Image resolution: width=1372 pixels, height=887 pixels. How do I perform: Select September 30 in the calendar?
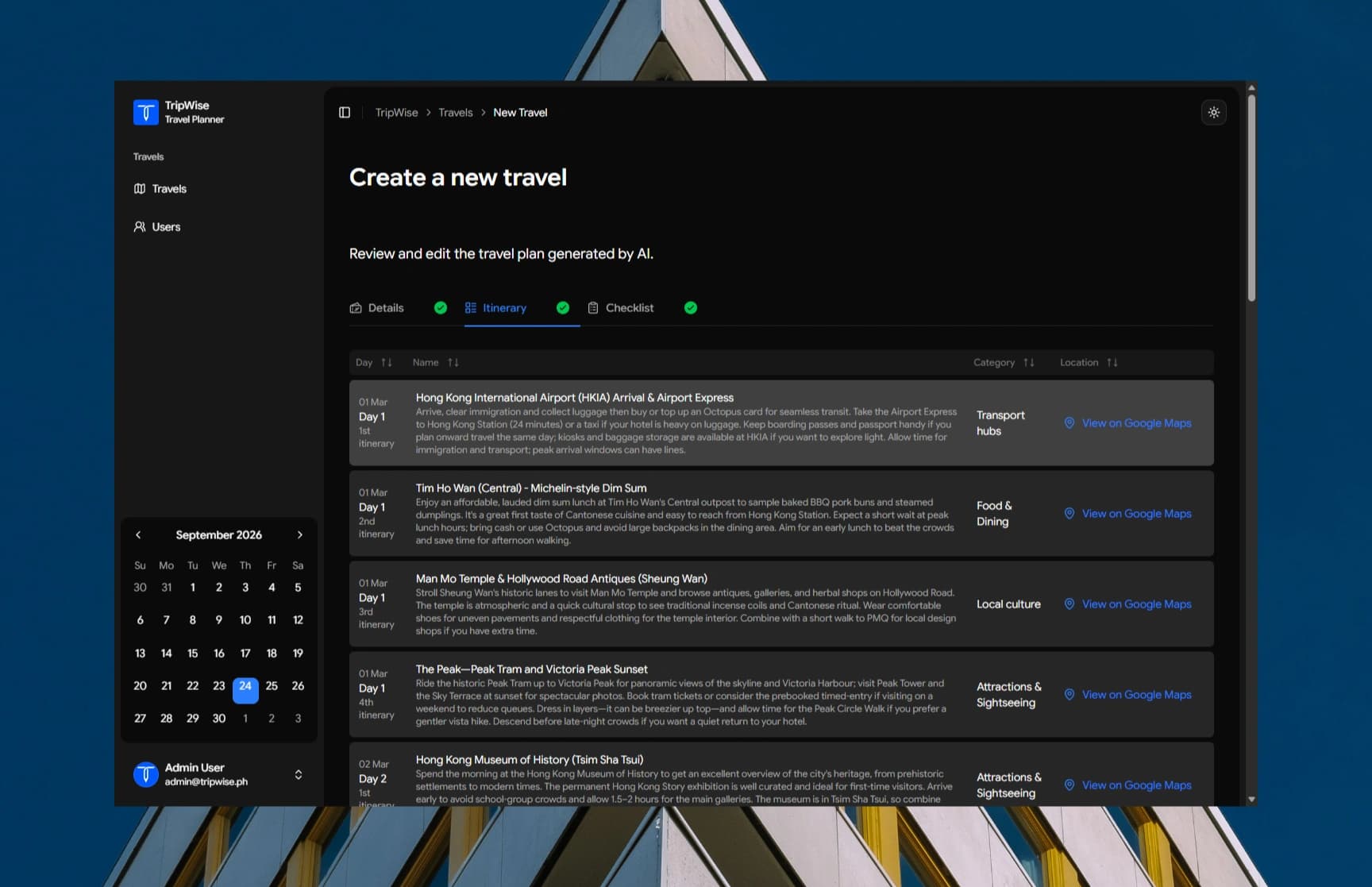[x=219, y=719]
